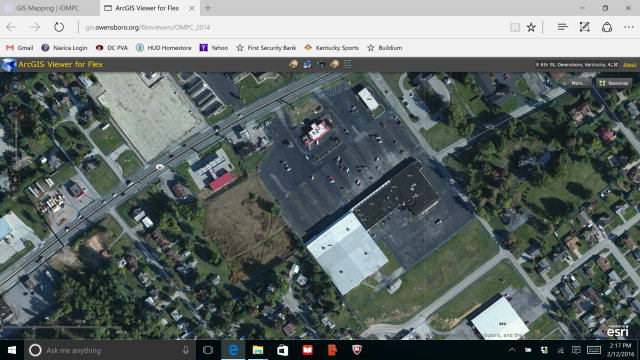Open the Windows Start menu
This screenshot has width=640, height=360.
point(12,350)
